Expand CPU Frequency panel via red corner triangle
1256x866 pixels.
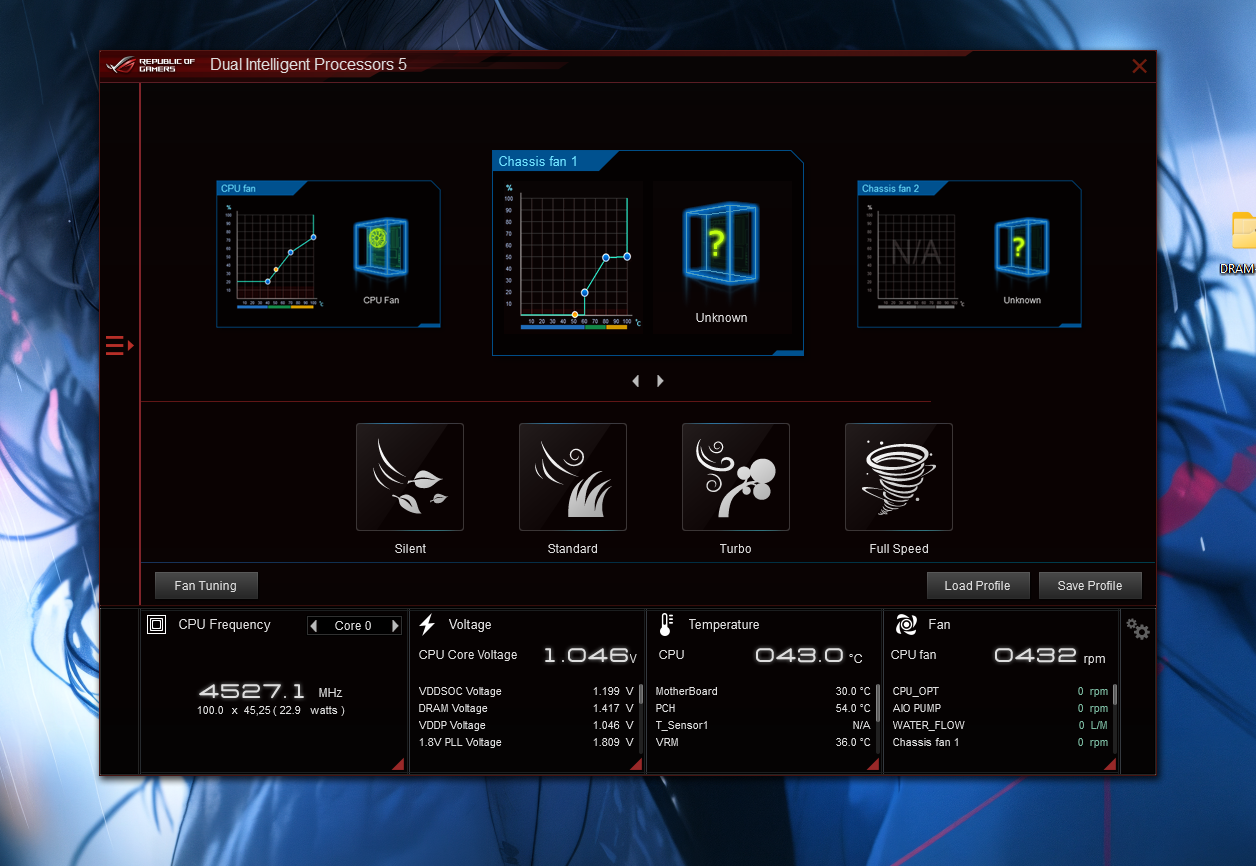pyautogui.click(x=398, y=764)
